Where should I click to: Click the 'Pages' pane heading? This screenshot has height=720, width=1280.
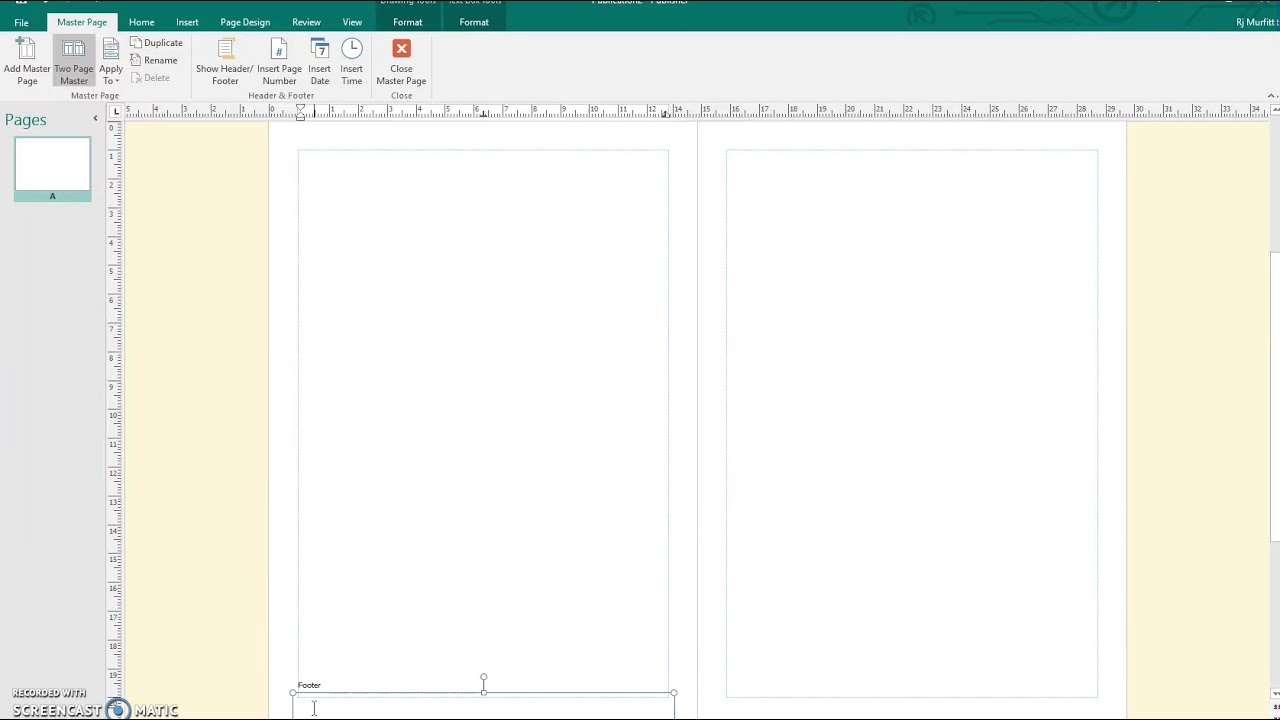26,120
